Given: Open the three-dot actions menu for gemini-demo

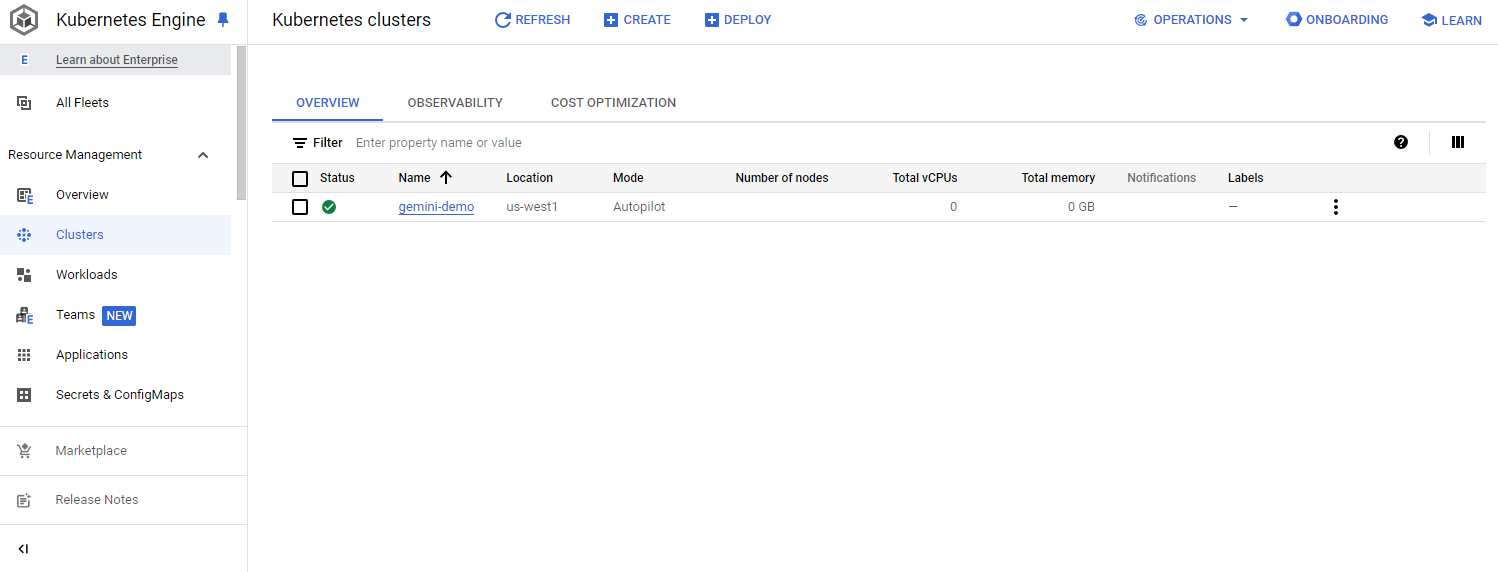Looking at the screenshot, I should tap(1335, 207).
